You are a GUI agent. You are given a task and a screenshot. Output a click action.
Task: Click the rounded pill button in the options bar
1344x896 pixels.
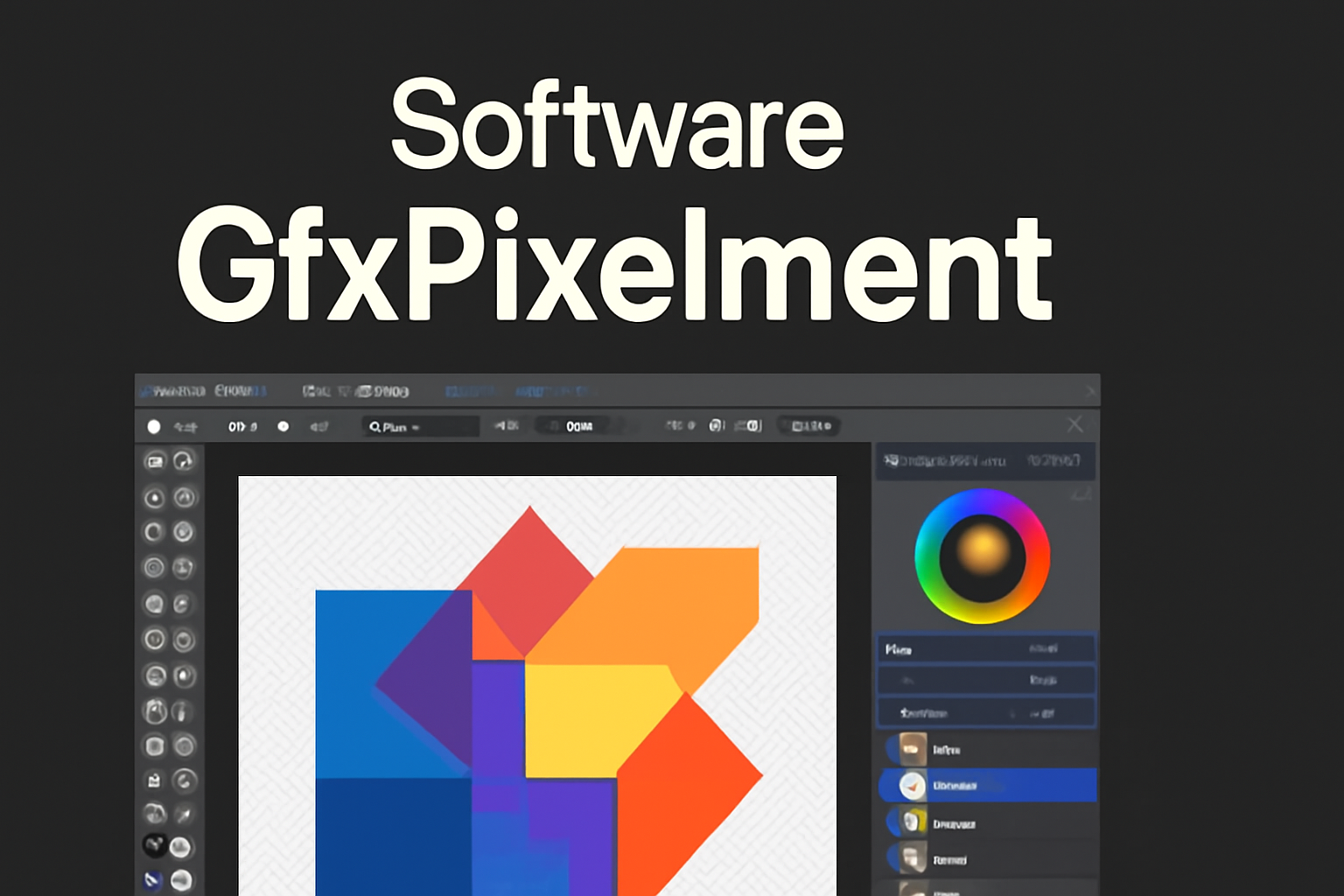809,426
